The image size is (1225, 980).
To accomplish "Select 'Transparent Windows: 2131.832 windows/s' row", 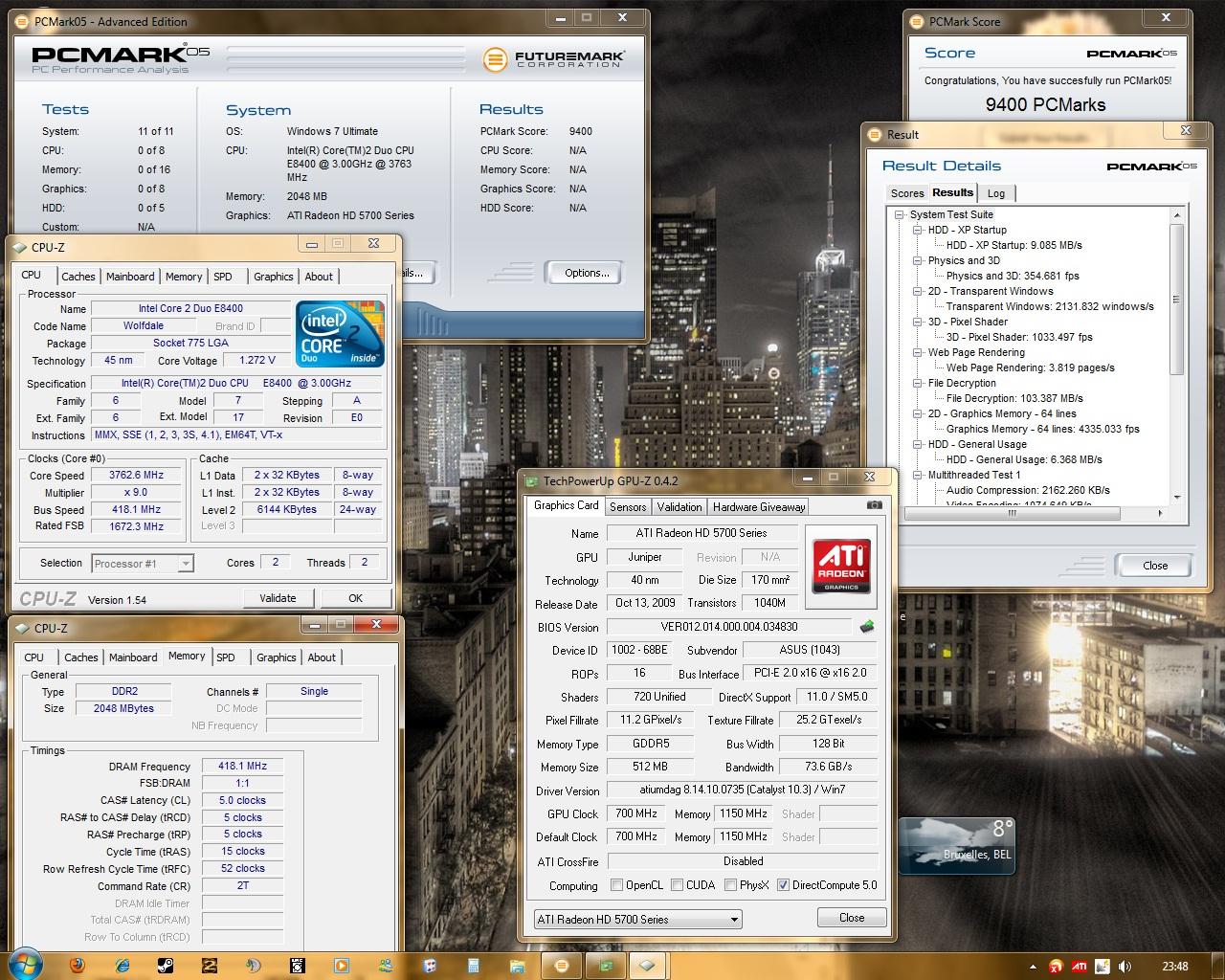I will pyautogui.click(x=1050, y=306).
